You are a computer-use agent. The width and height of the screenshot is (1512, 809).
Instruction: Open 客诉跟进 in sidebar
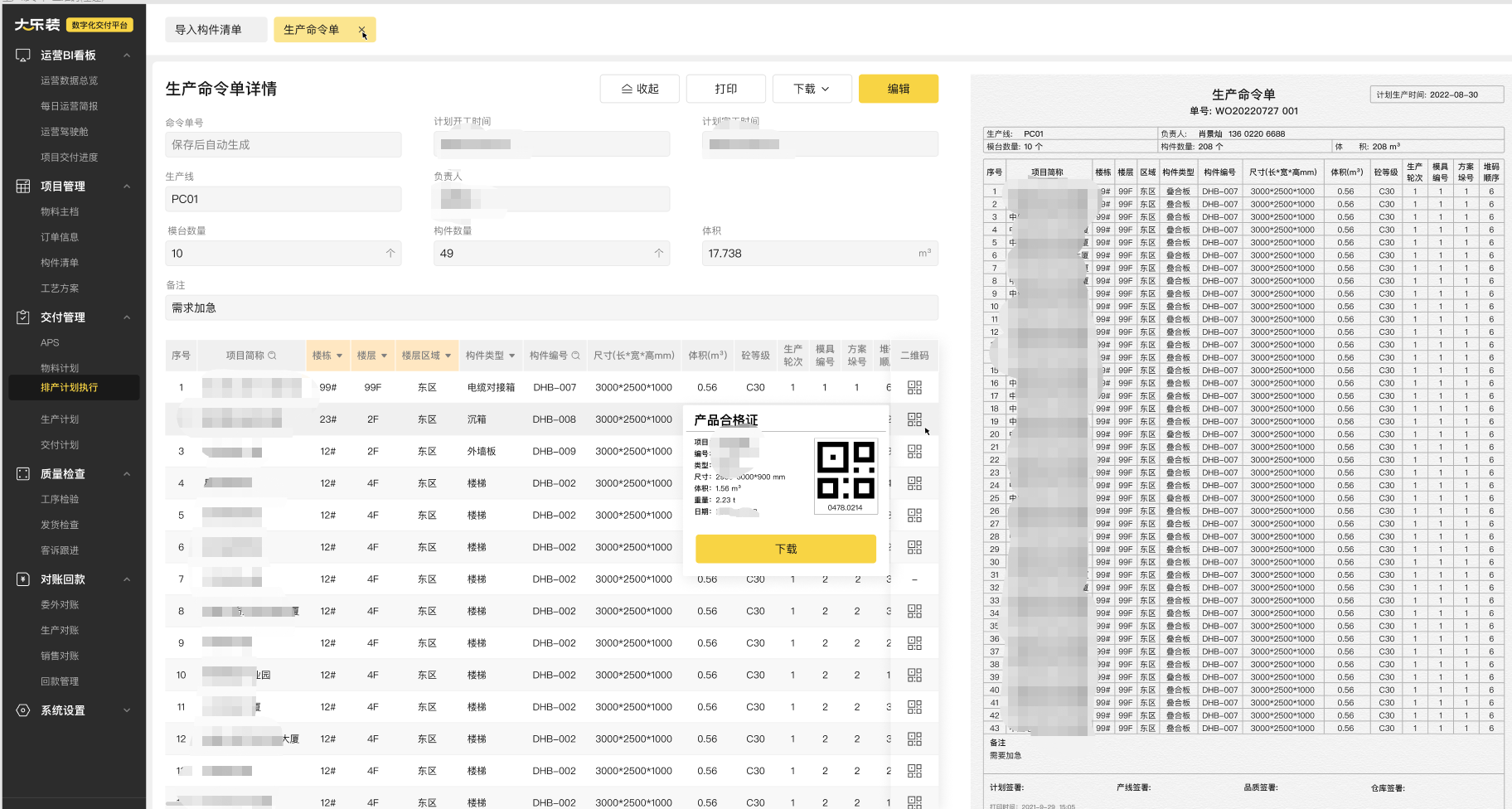point(60,550)
